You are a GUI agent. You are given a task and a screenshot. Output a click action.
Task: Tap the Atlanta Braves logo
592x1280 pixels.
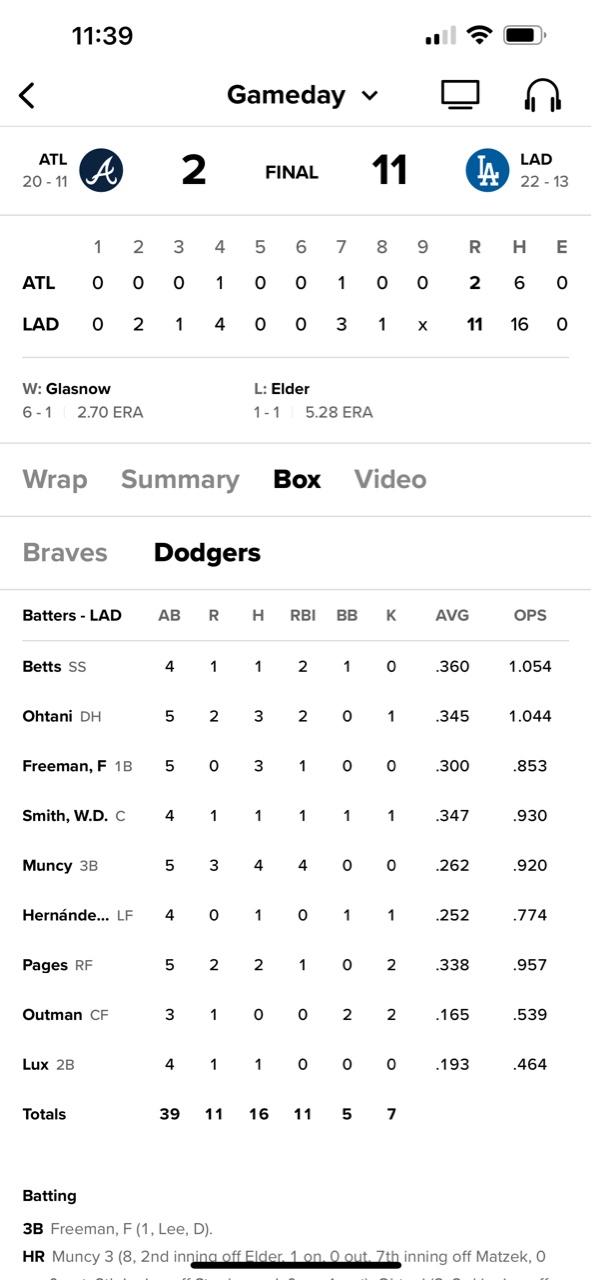[100, 170]
